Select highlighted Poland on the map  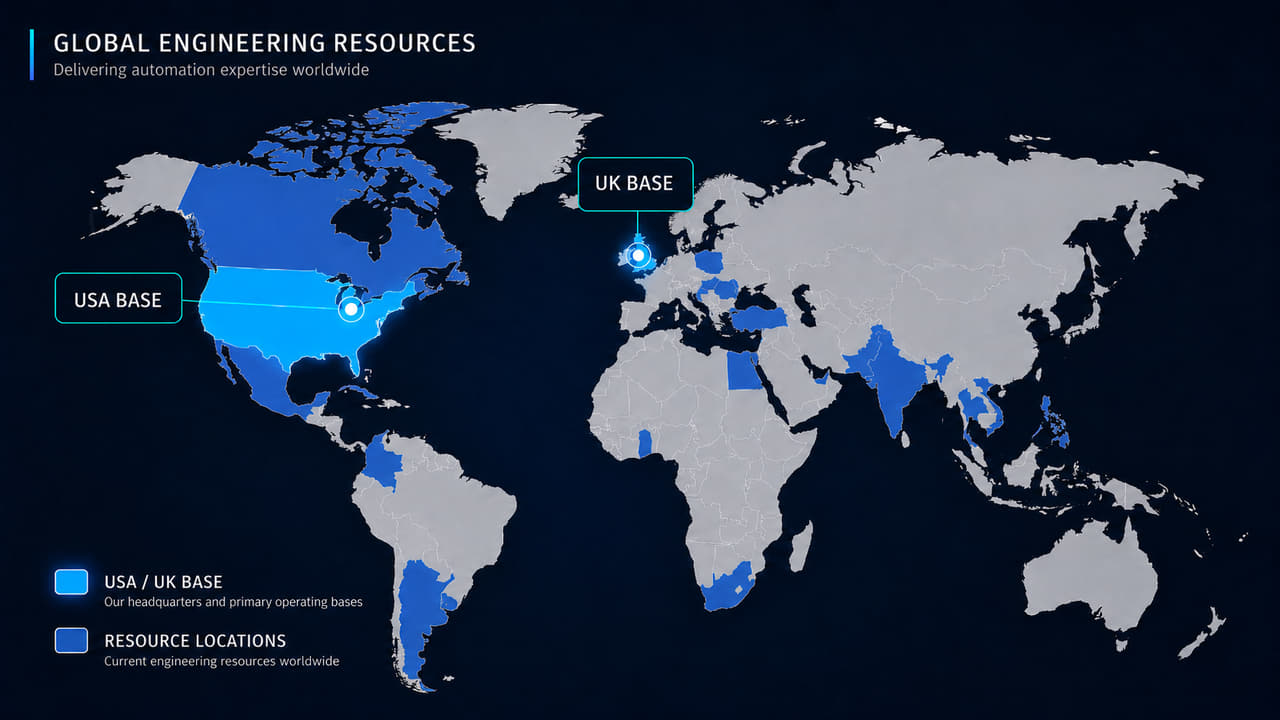click(x=709, y=263)
